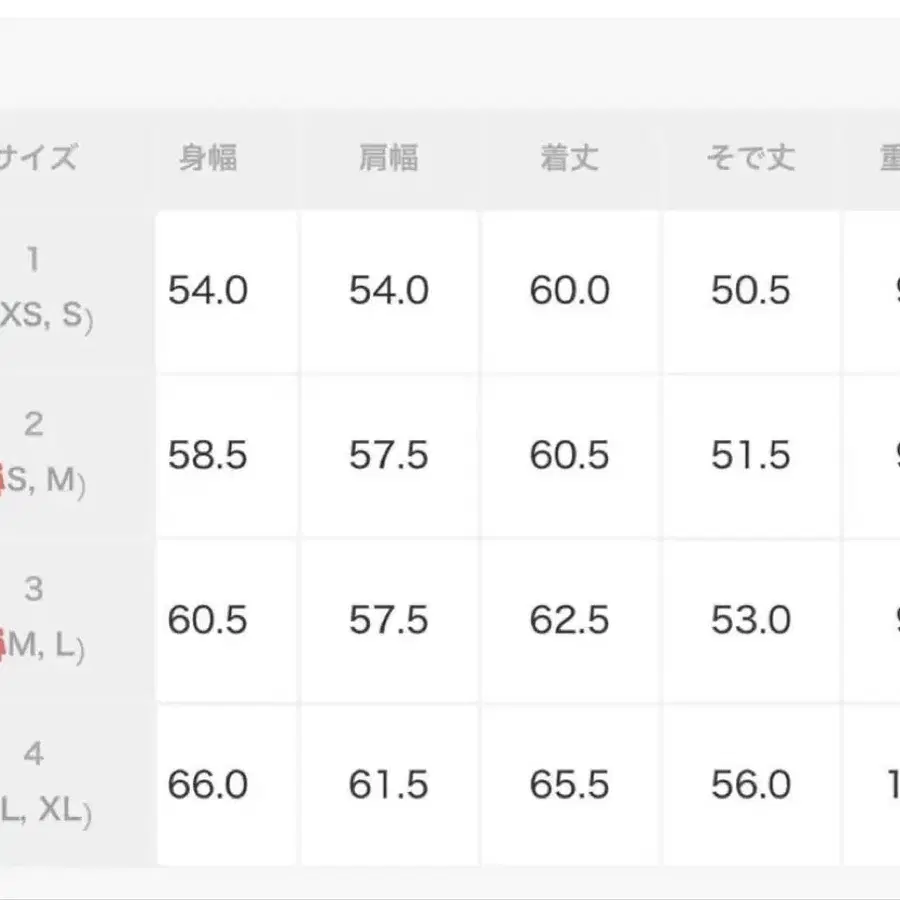Viewport: 900px width, 900px height.
Task: Click the 身幅 column header
Action: tap(208, 158)
